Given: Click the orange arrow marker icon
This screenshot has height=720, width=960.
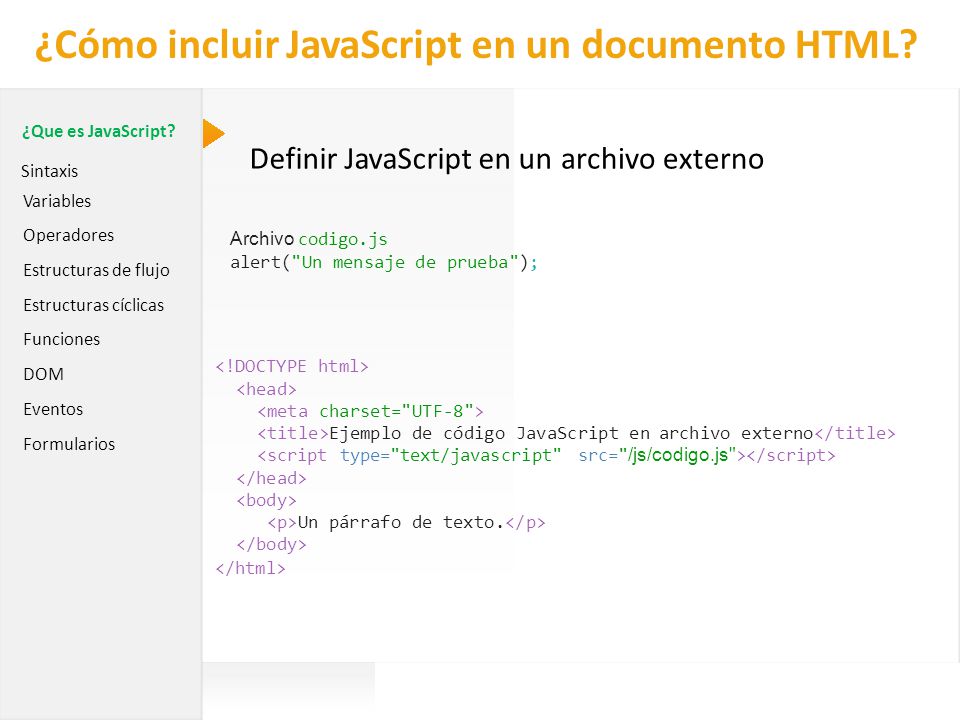Looking at the screenshot, I should tap(213, 133).
